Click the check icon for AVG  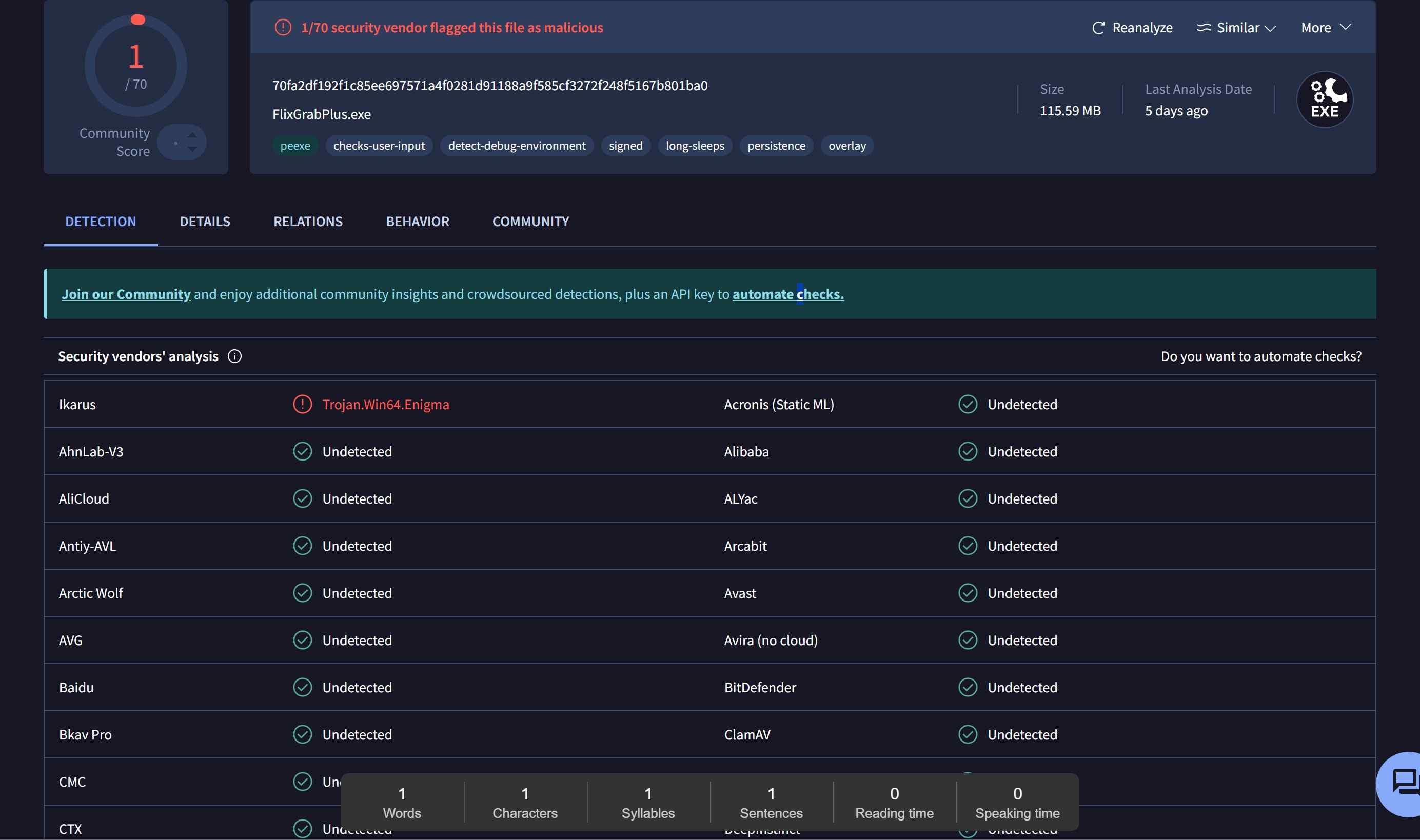click(302, 640)
